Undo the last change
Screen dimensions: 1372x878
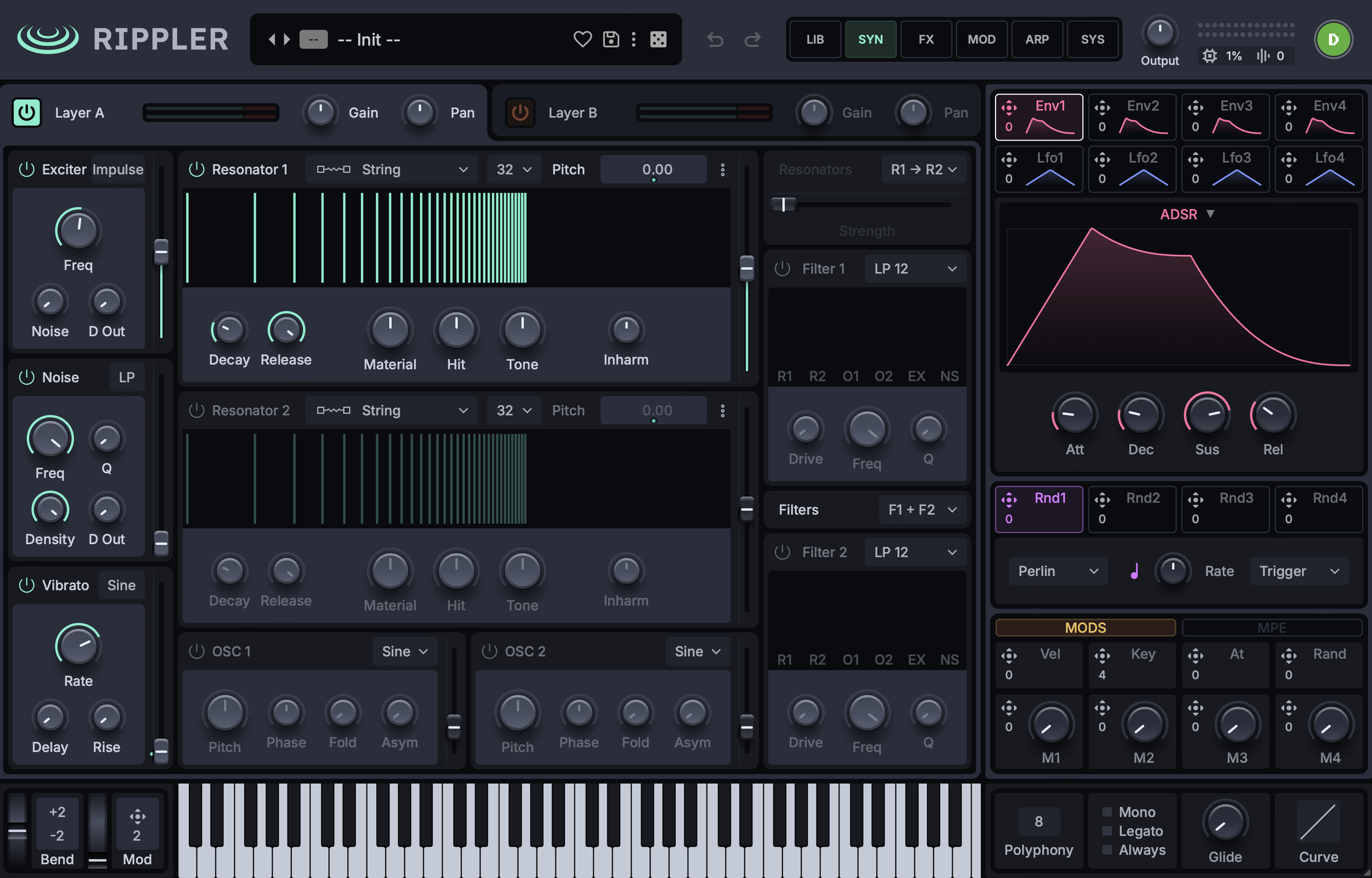715,40
